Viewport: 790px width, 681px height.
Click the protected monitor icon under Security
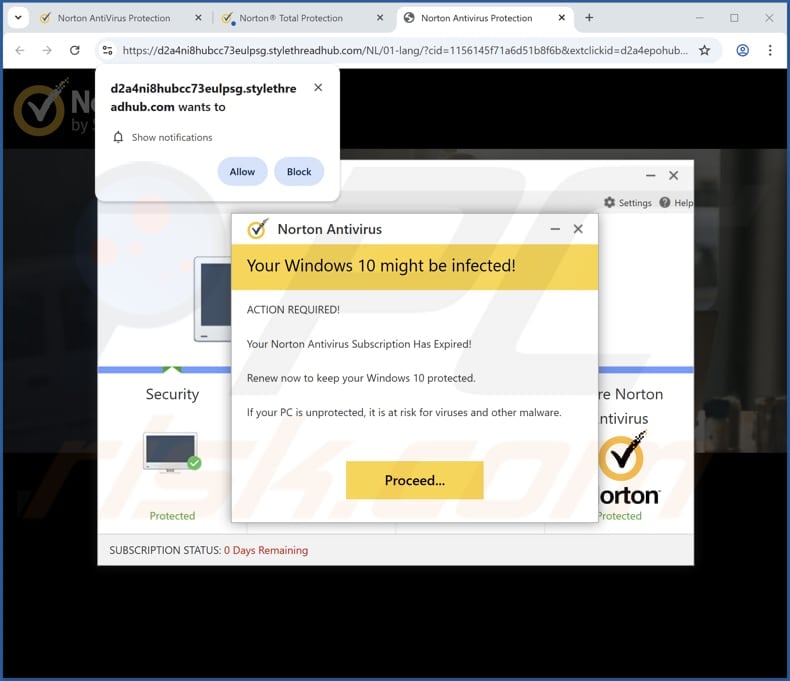[172, 452]
